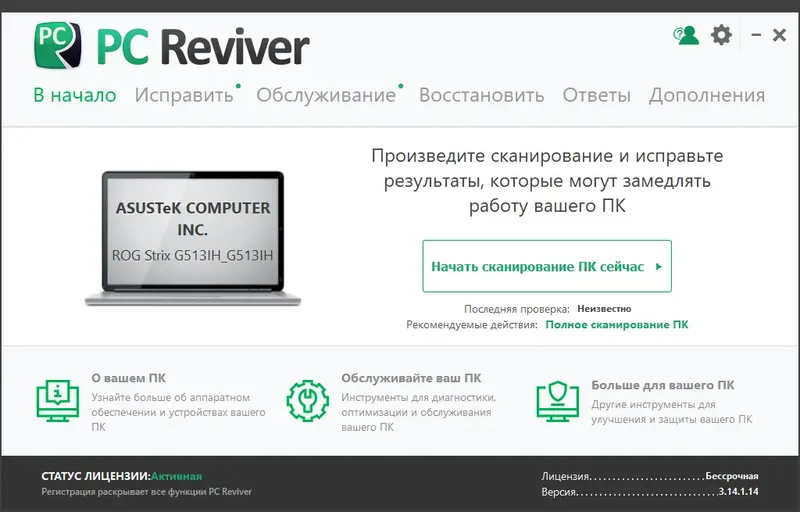Open the help and account icon
The width and height of the screenshot is (800, 512).
(686, 35)
